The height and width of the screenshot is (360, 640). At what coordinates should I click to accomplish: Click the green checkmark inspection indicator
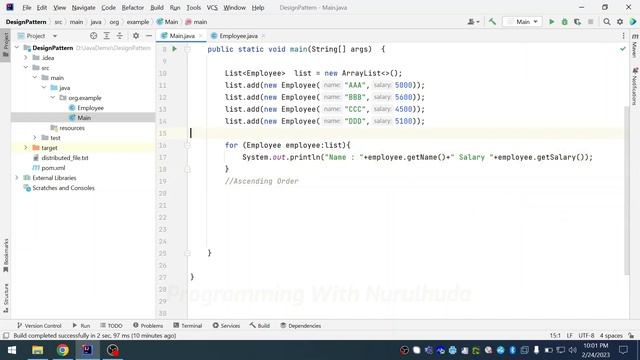click(x=622, y=49)
